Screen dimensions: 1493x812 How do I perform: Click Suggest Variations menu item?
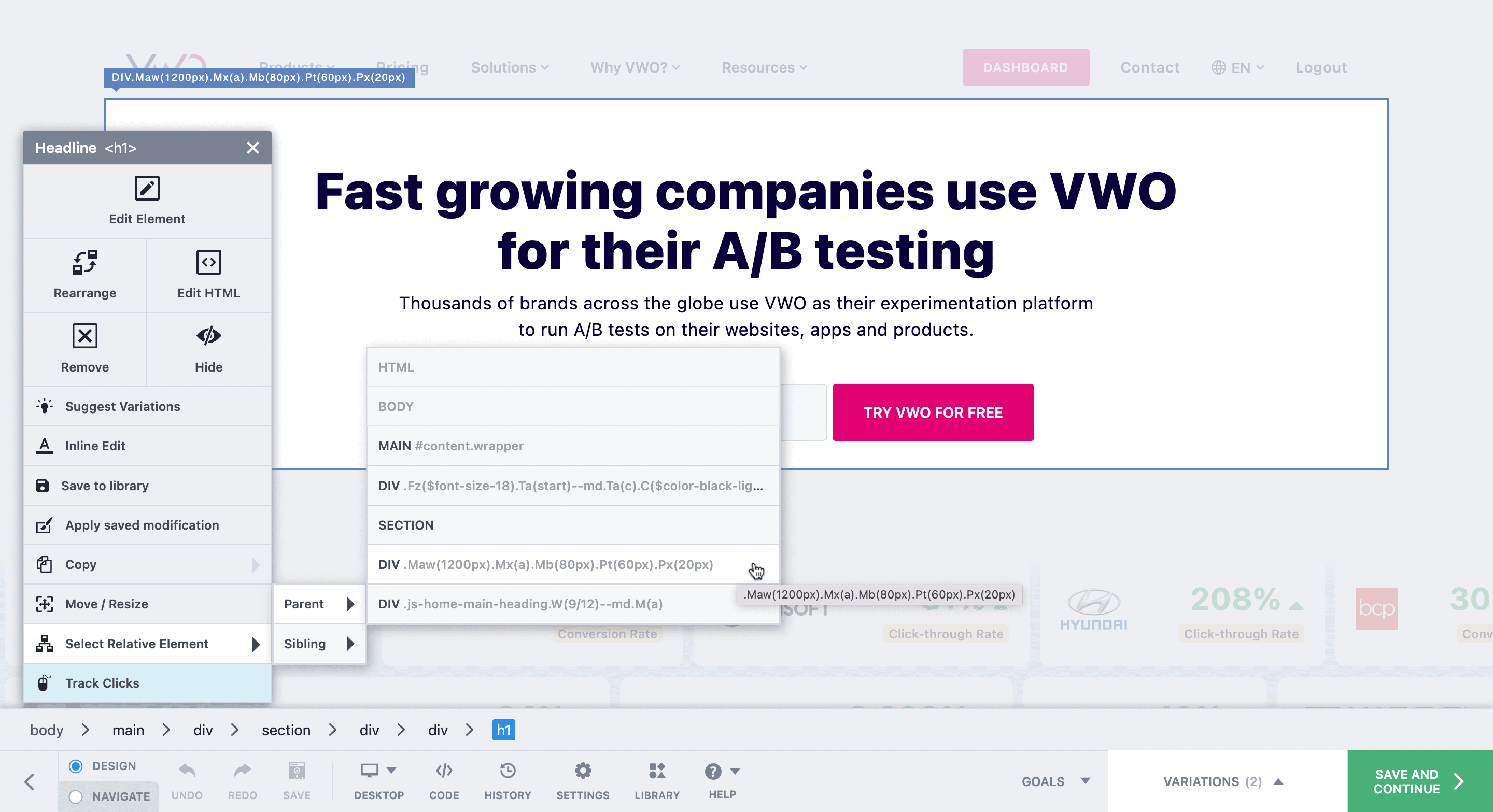[146, 406]
